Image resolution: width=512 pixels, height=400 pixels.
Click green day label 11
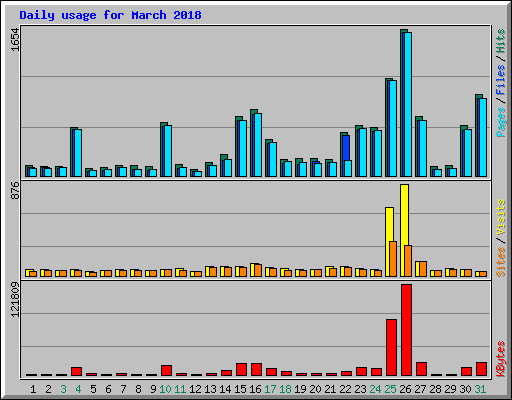click(180, 389)
